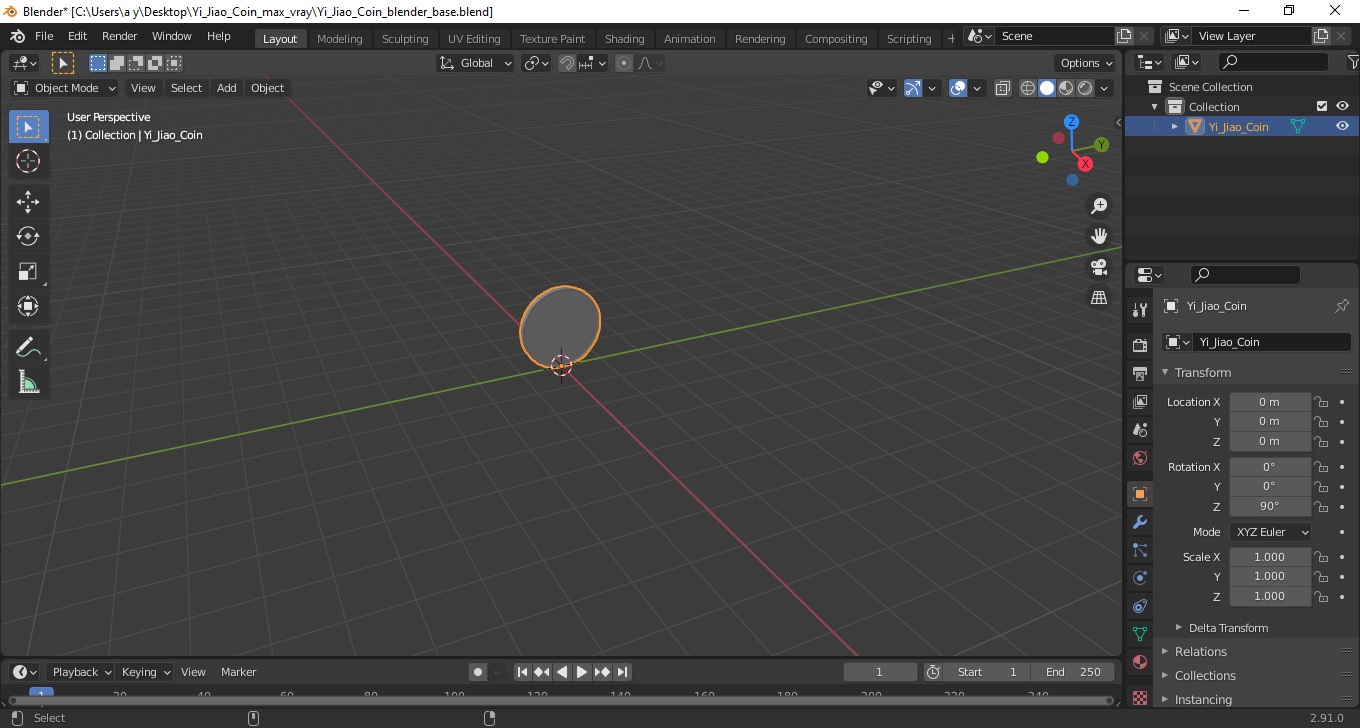Open the Object Constraints properties tab
Screen dimensions: 1360x728
point(1139,606)
